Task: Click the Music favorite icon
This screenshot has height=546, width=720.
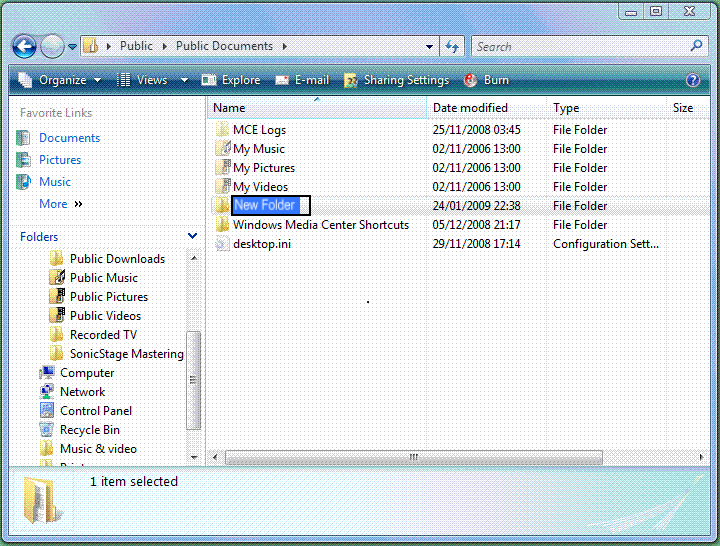Action: (x=23, y=182)
